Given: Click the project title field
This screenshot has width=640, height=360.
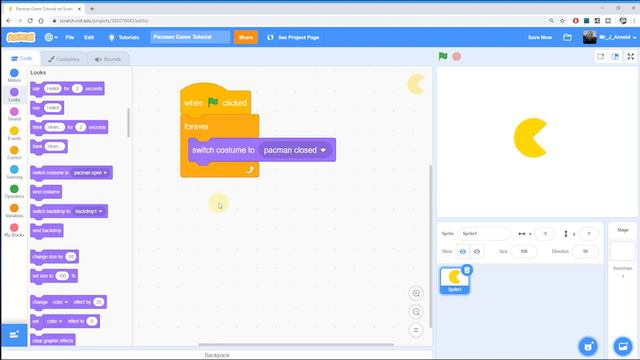Looking at the screenshot, I should [190, 37].
